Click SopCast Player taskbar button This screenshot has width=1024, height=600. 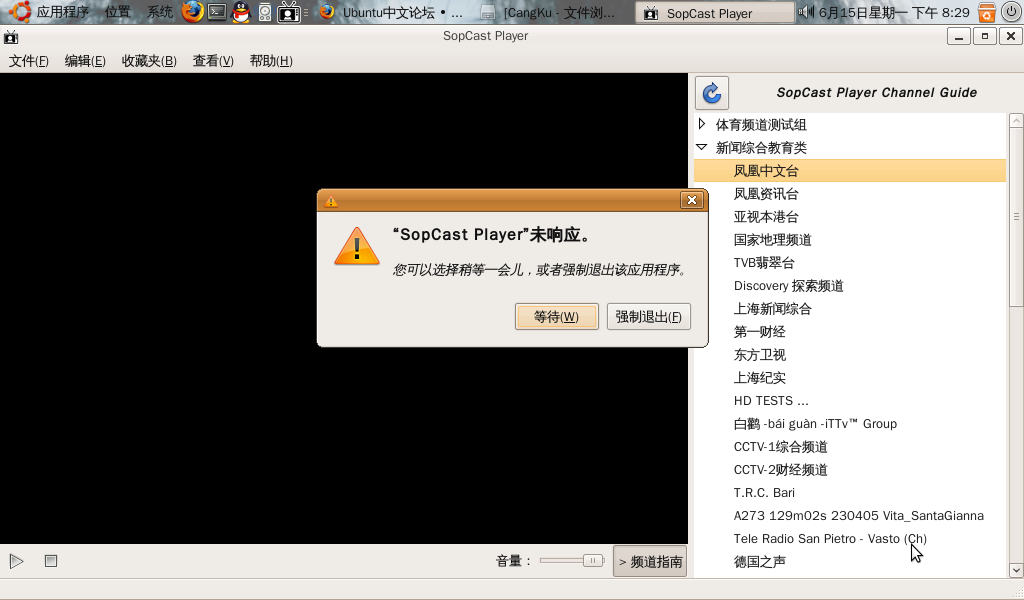(715, 12)
